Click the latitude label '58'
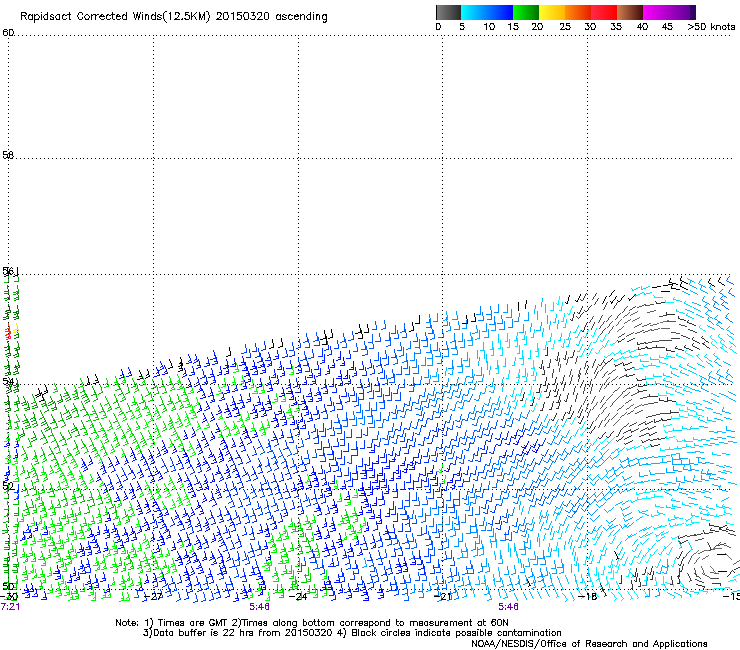This screenshot has height=650, width=740. [x=8, y=155]
